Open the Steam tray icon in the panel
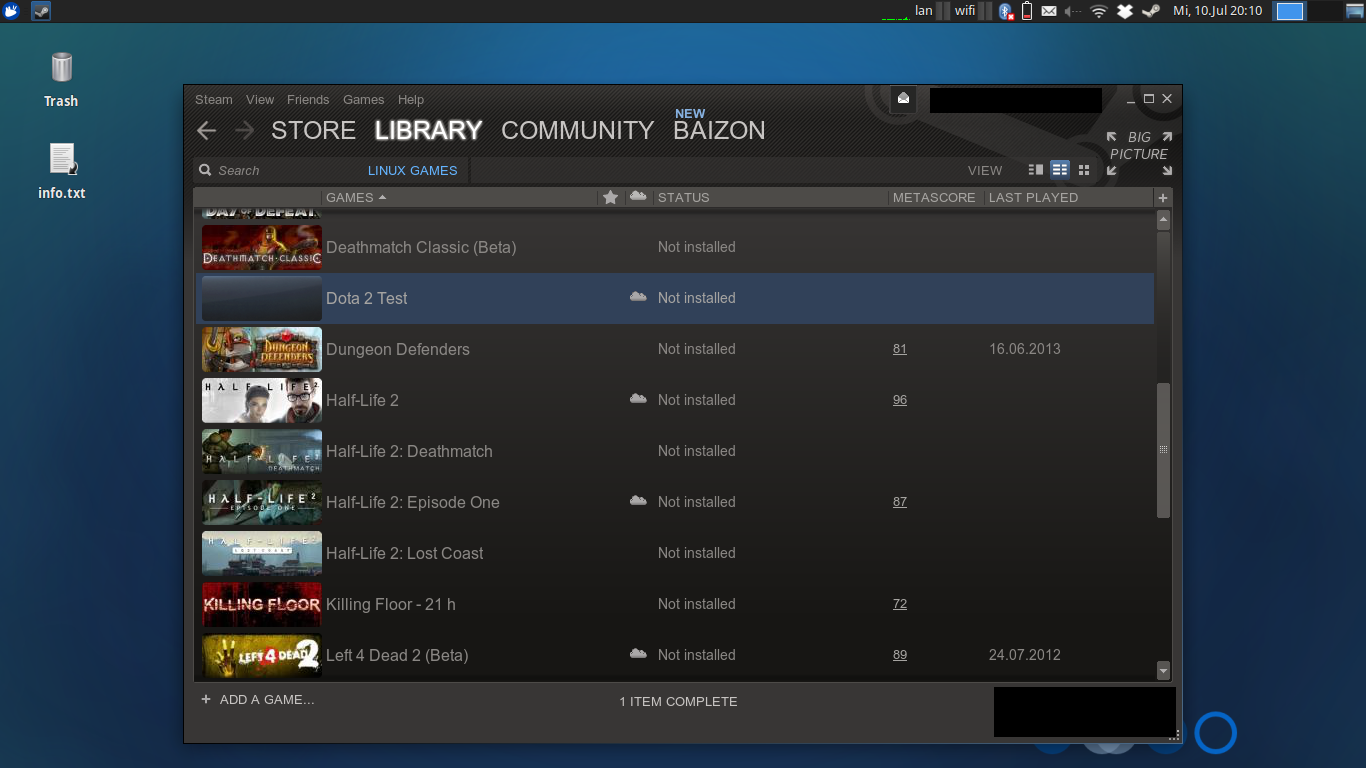This screenshot has width=1366, height=768. point(1151,11)
